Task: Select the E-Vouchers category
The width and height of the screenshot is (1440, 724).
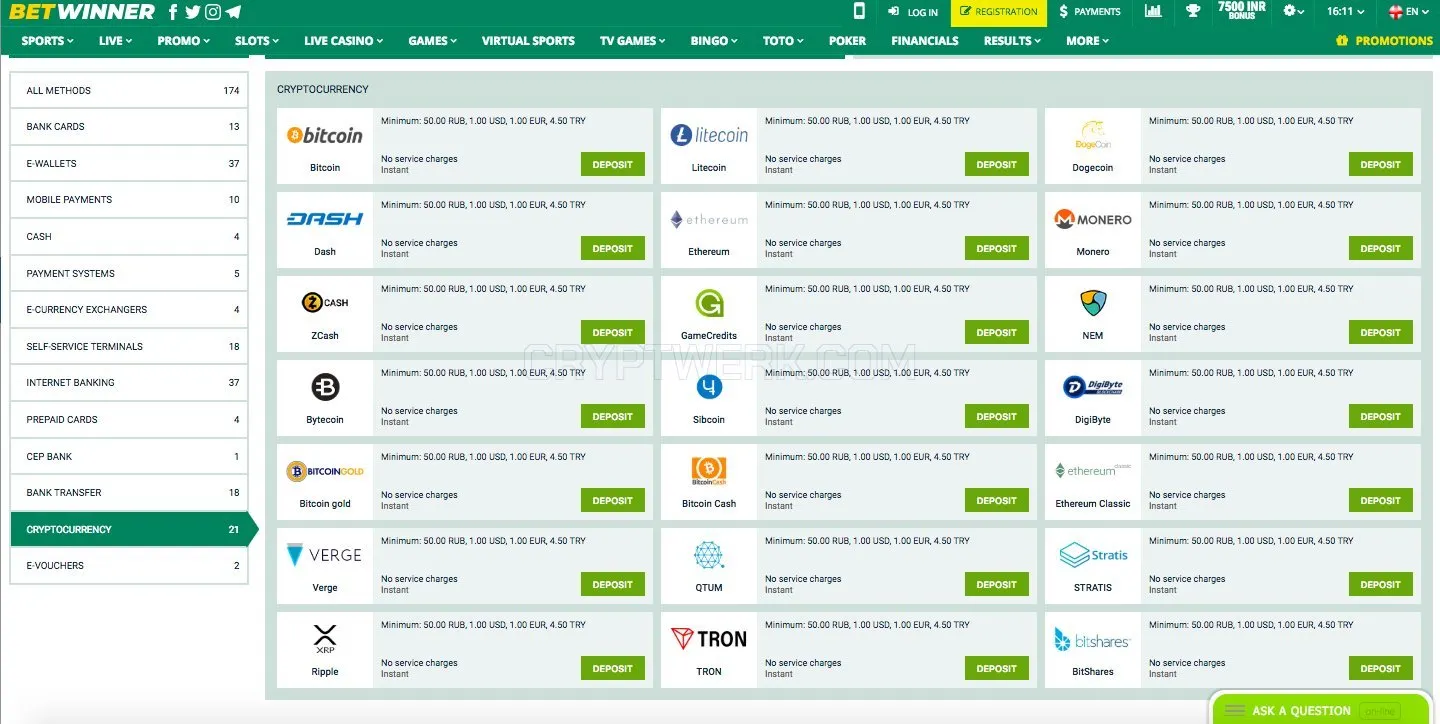Action: click(x=129, y=566)
